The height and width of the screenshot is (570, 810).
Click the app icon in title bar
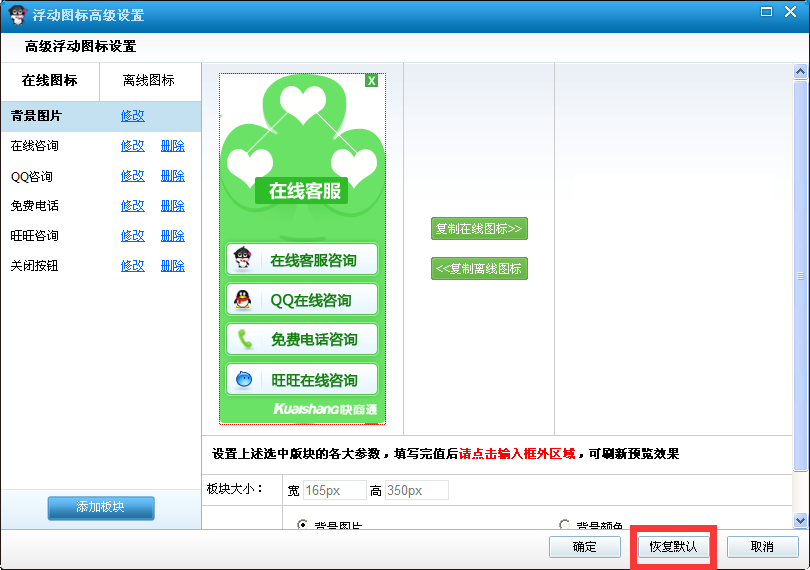tap(16, 15)
